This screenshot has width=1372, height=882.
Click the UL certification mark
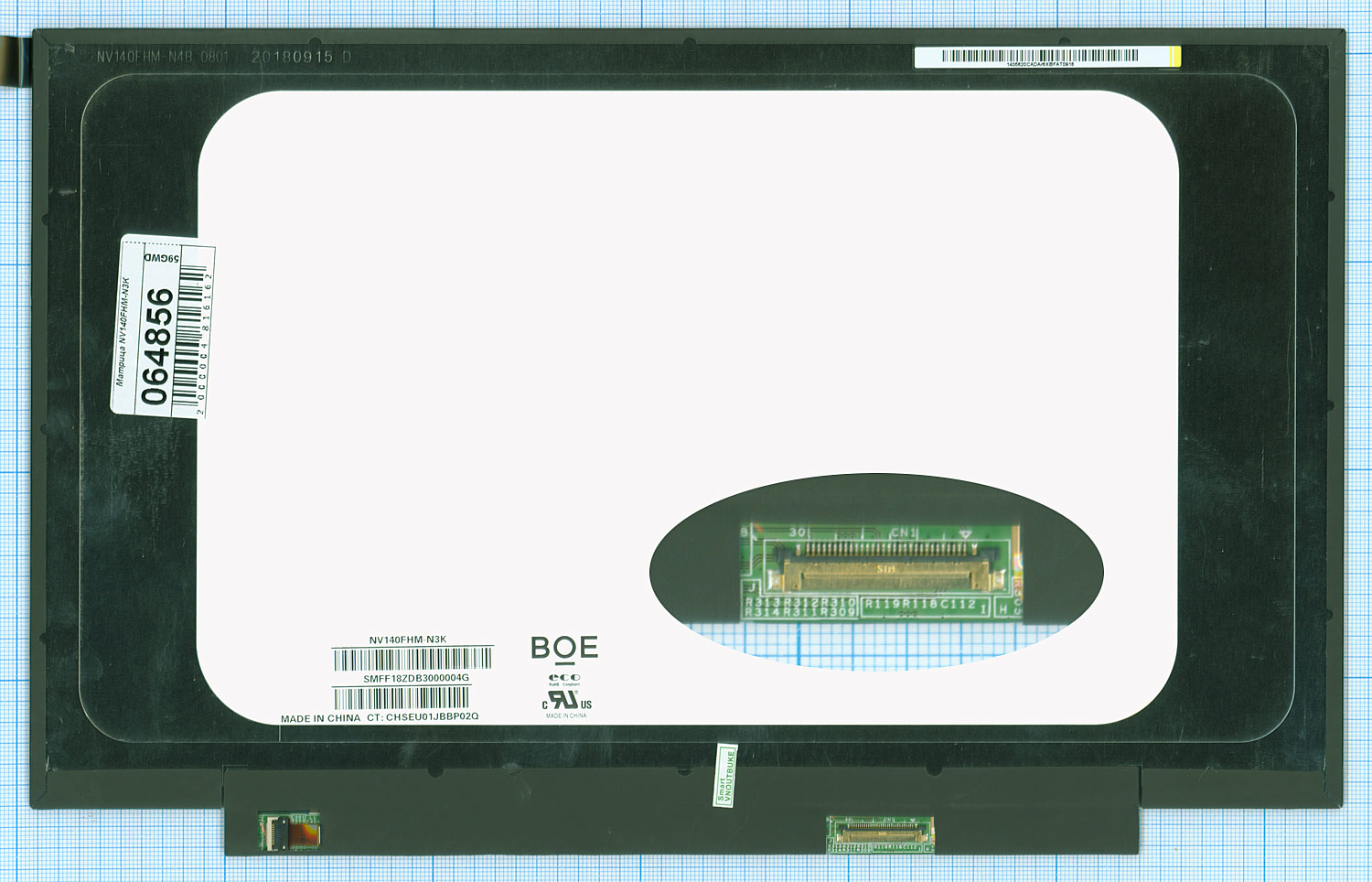pyautogui.click(x=566, y=701)
